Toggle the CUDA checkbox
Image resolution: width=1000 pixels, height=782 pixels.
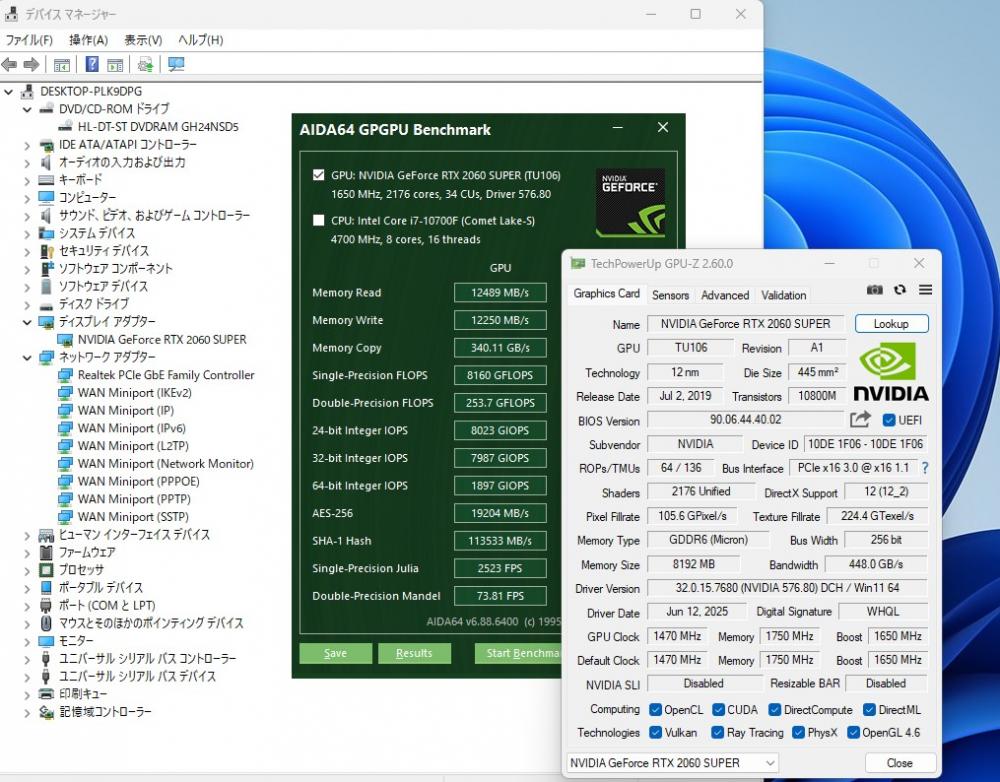(718, 709)
